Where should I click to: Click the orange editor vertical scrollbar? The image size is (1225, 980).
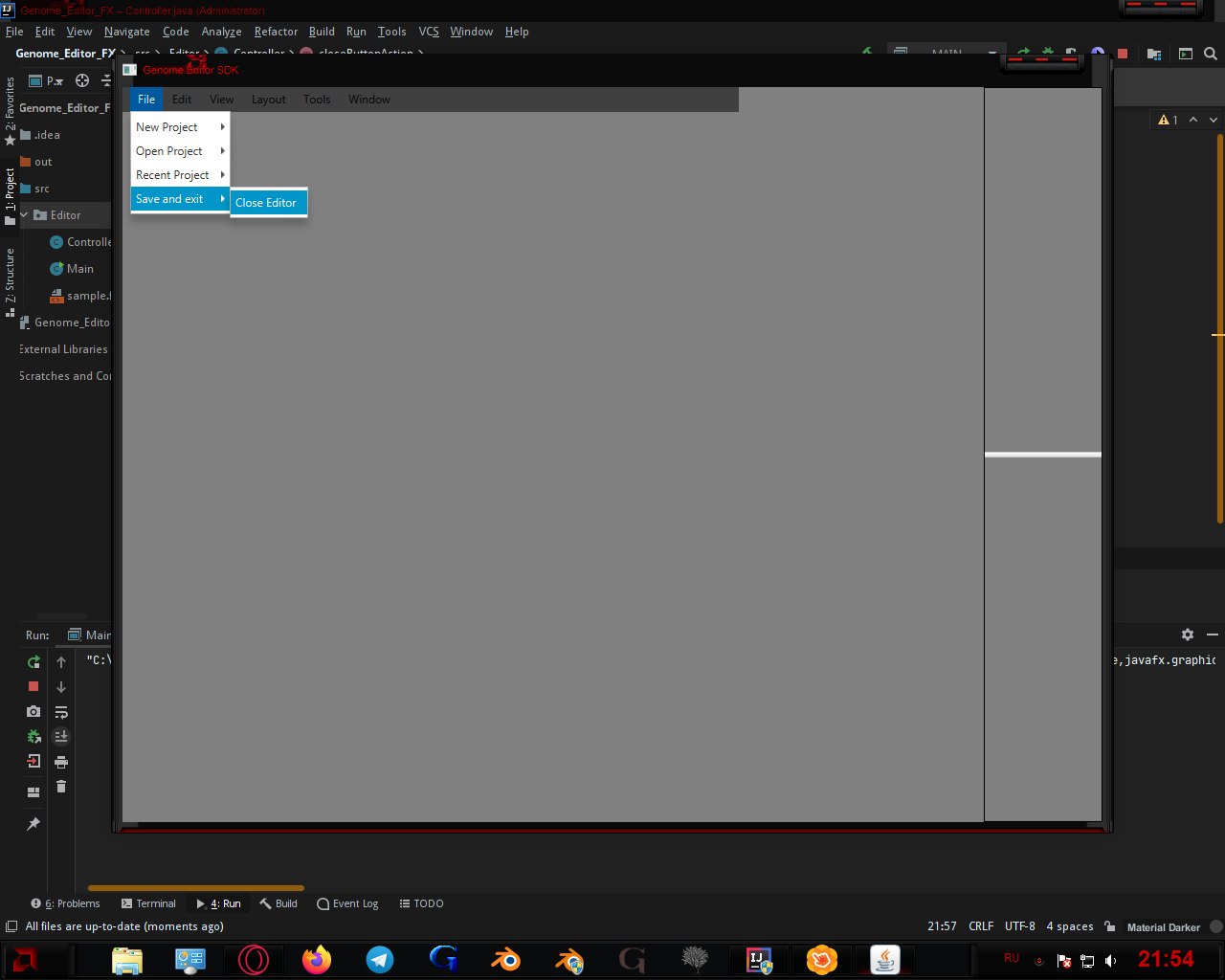tap(1220, 328)
